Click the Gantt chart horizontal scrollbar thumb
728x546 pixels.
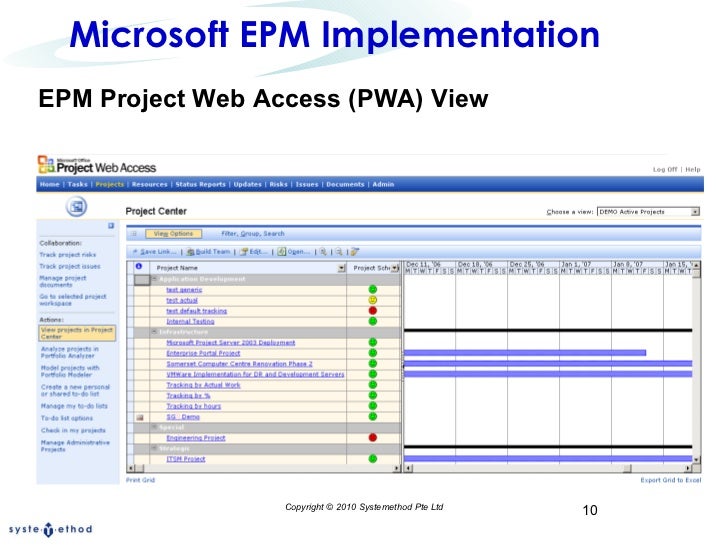[627, 468]
